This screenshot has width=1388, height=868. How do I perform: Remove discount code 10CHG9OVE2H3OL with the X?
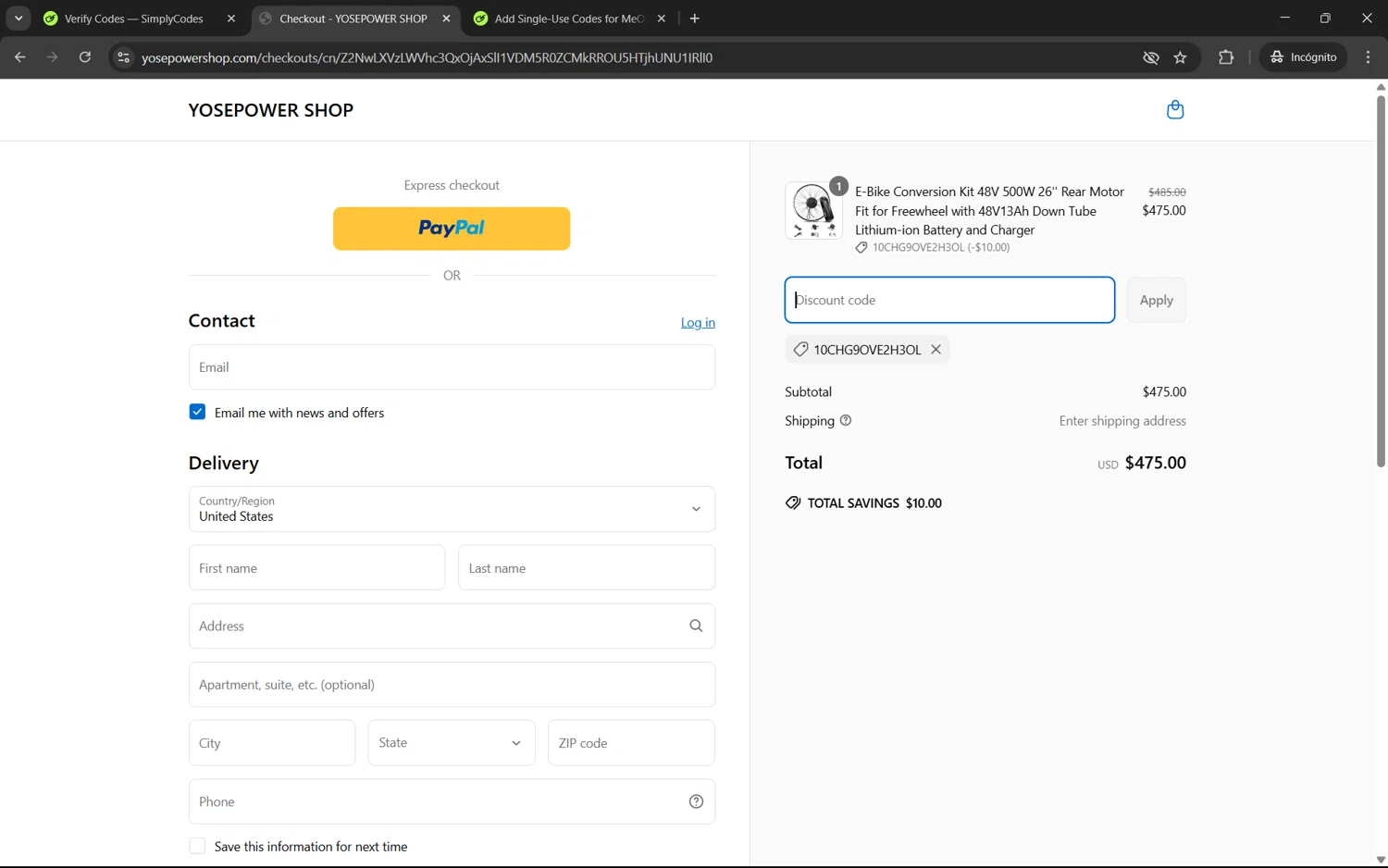click(936, 350)
